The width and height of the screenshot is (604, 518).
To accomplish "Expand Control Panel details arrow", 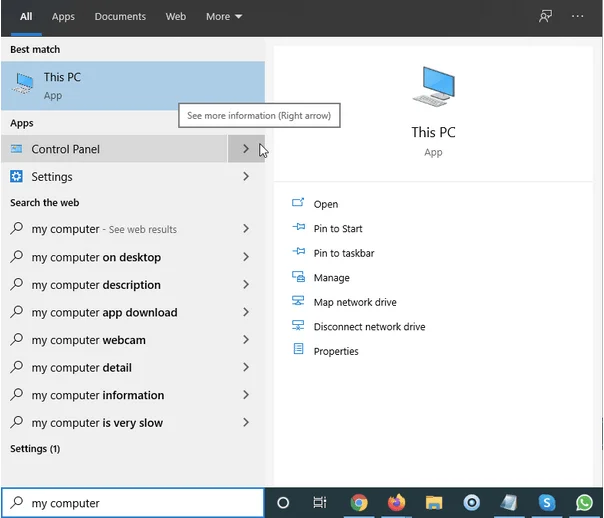I will [x=246, y=149].
